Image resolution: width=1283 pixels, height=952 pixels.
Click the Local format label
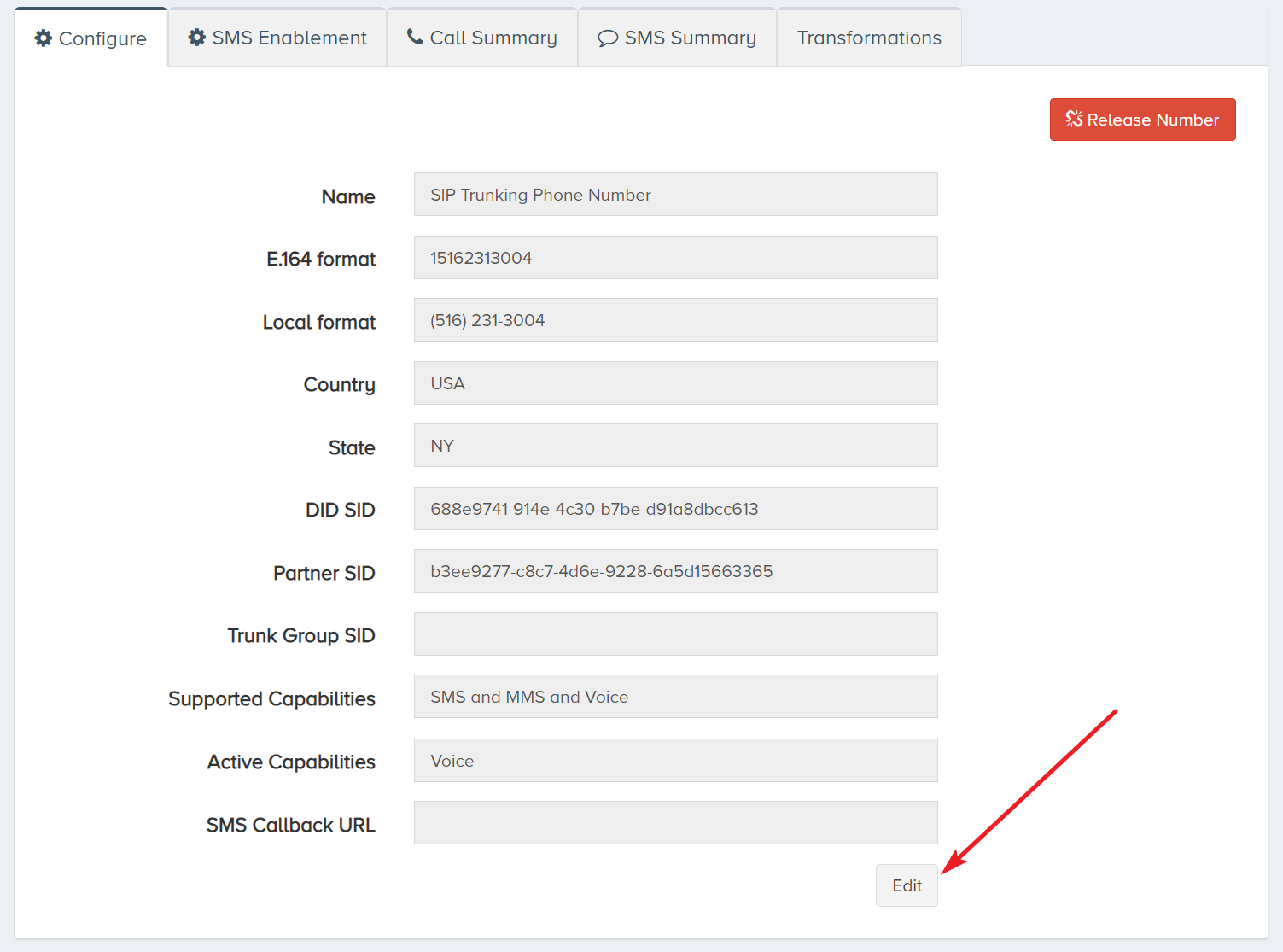(x=319, y=322)
